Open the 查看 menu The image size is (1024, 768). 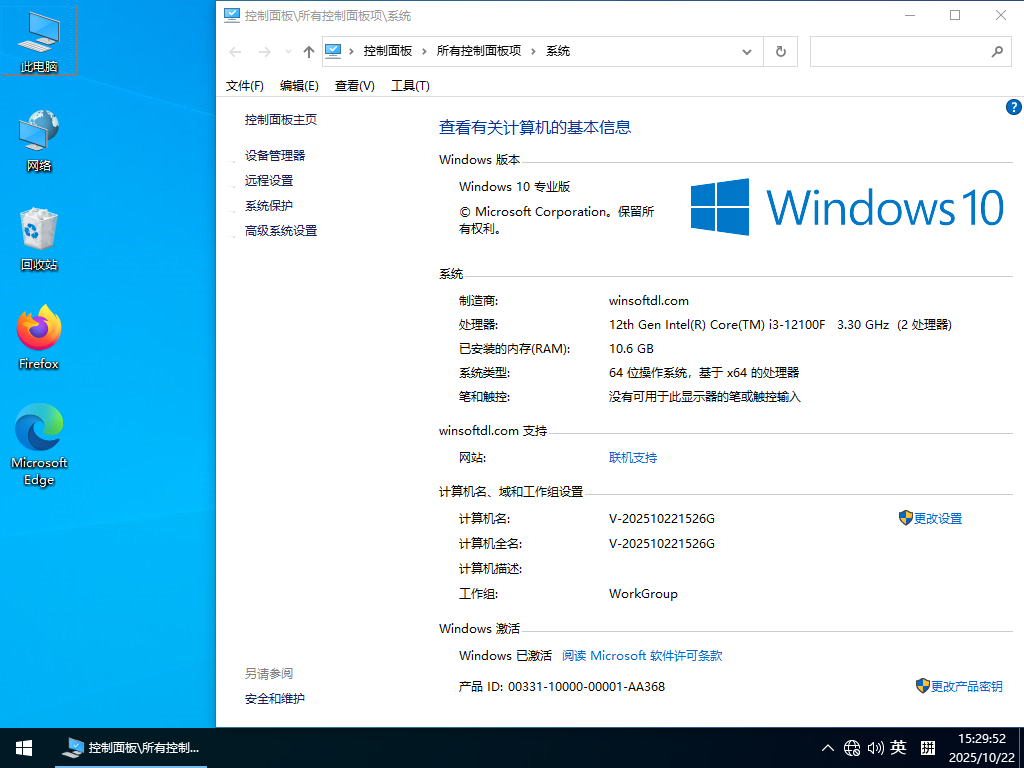point(354,85)
